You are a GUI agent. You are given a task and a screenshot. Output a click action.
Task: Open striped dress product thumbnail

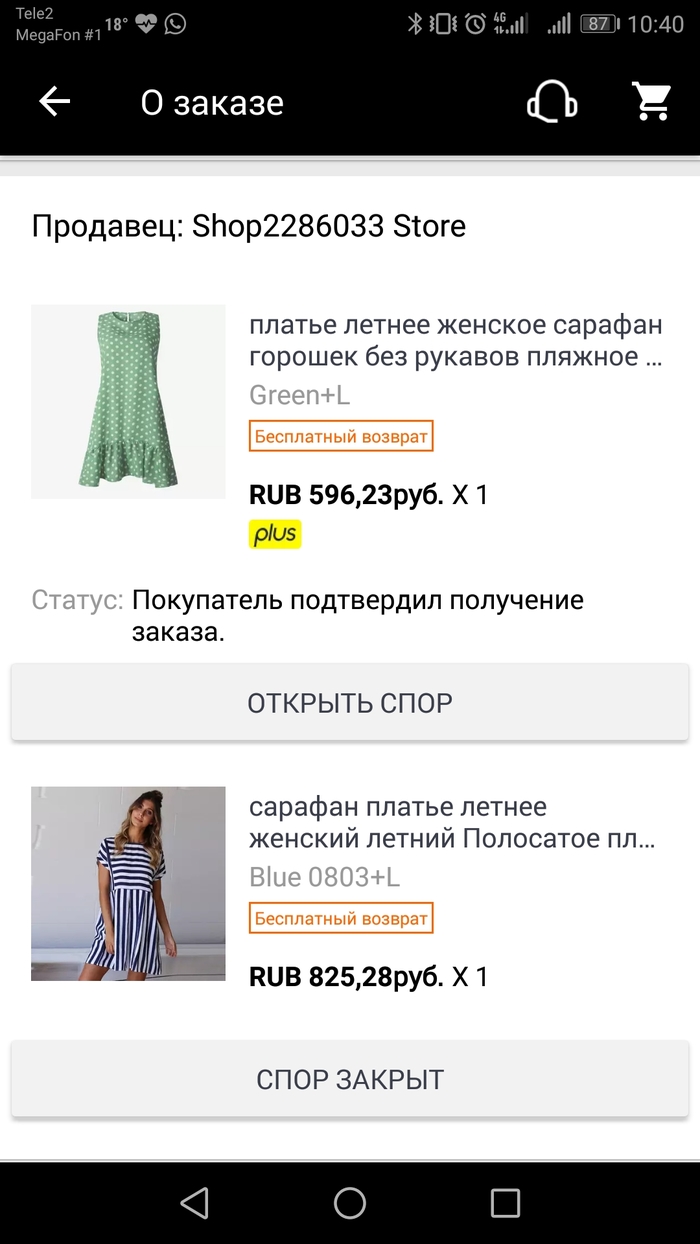[x=128, y=883]
